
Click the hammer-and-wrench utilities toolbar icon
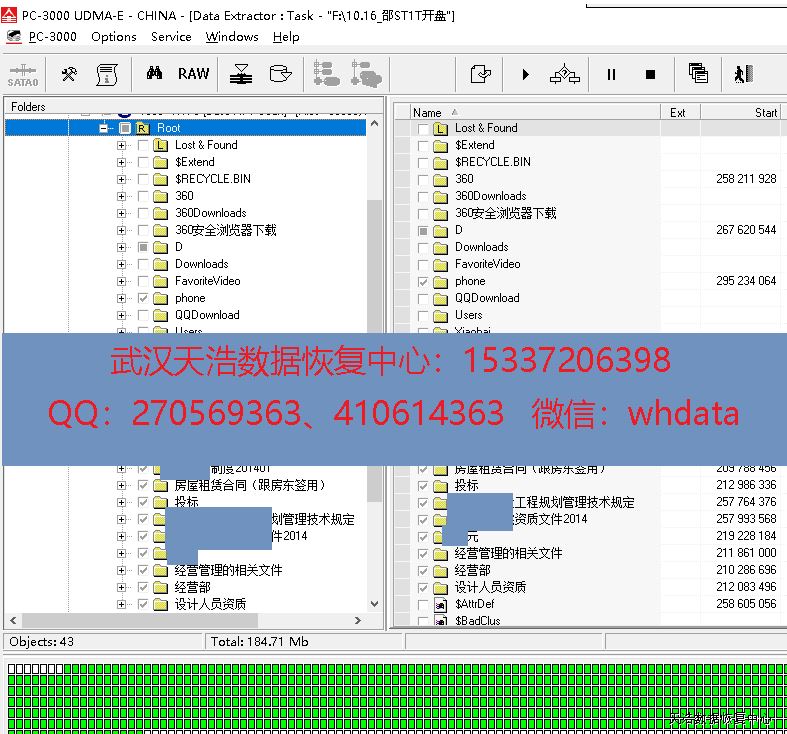tap(69, 74)
